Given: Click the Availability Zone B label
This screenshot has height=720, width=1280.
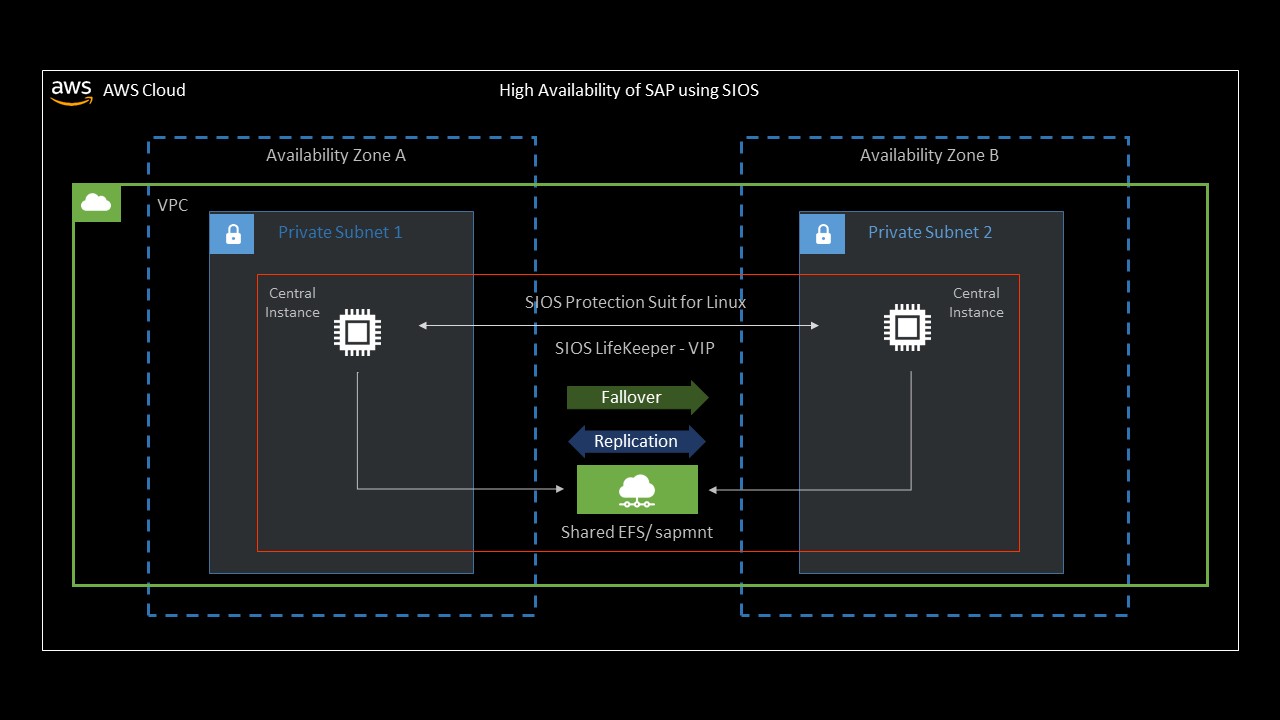Looking at the screenshot, I should 930,155.
